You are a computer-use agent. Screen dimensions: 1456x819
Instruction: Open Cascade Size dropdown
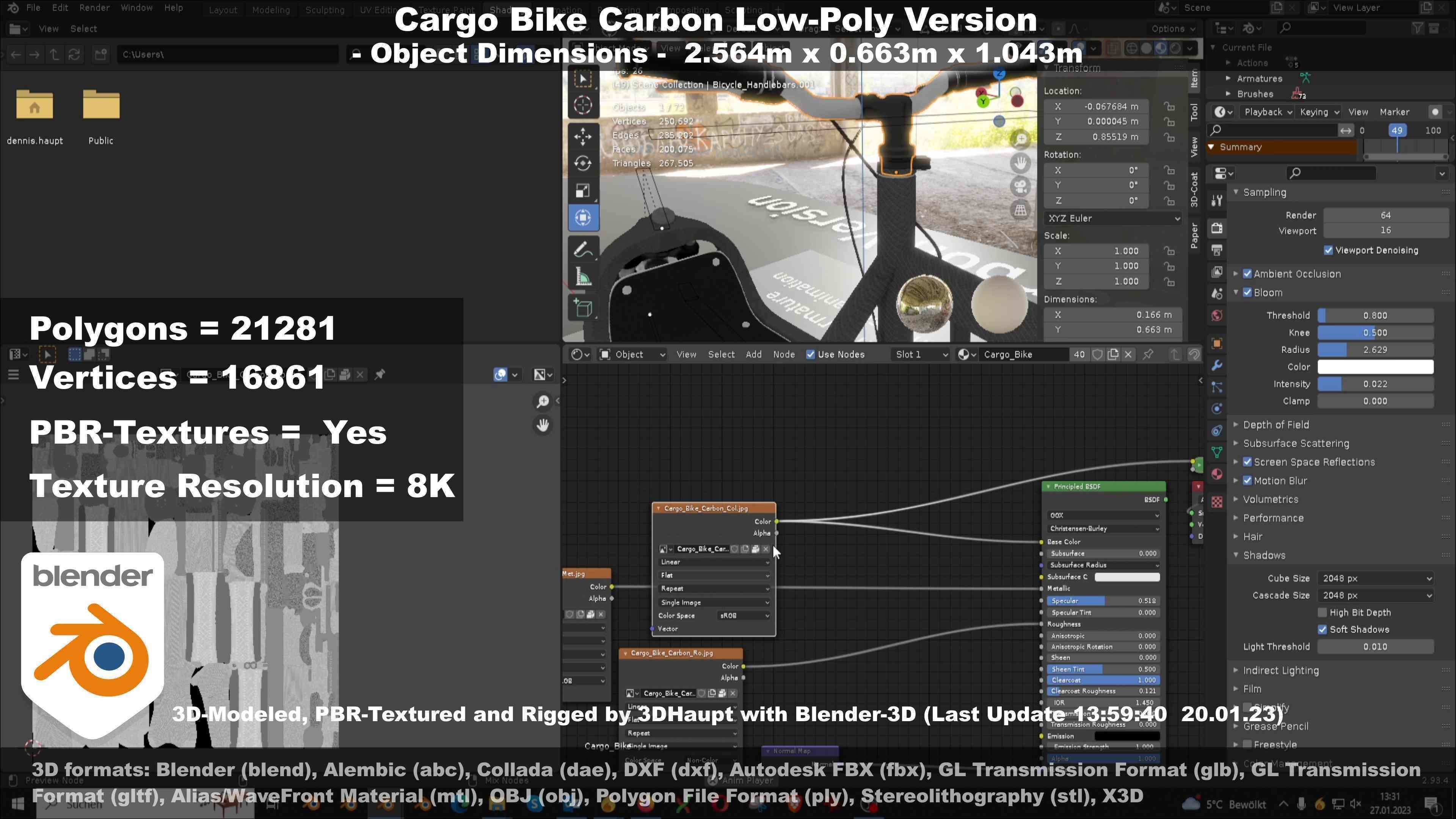(1376, 595)
